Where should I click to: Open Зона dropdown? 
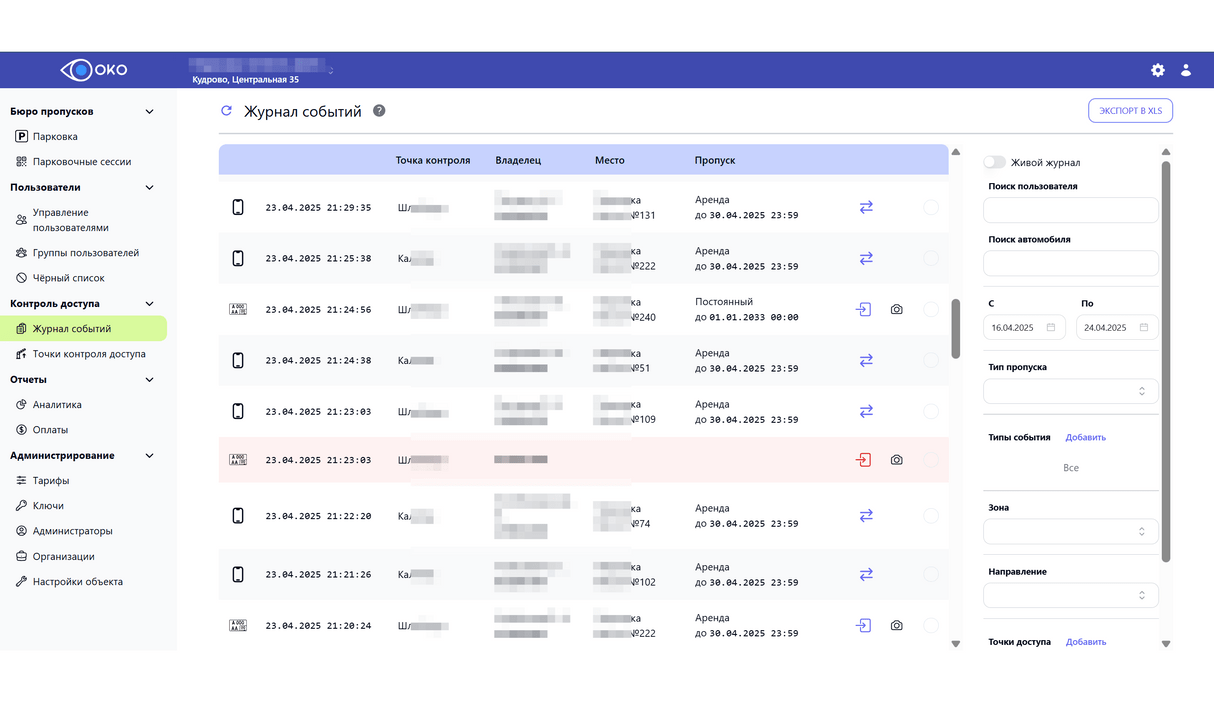point(1071,531)
